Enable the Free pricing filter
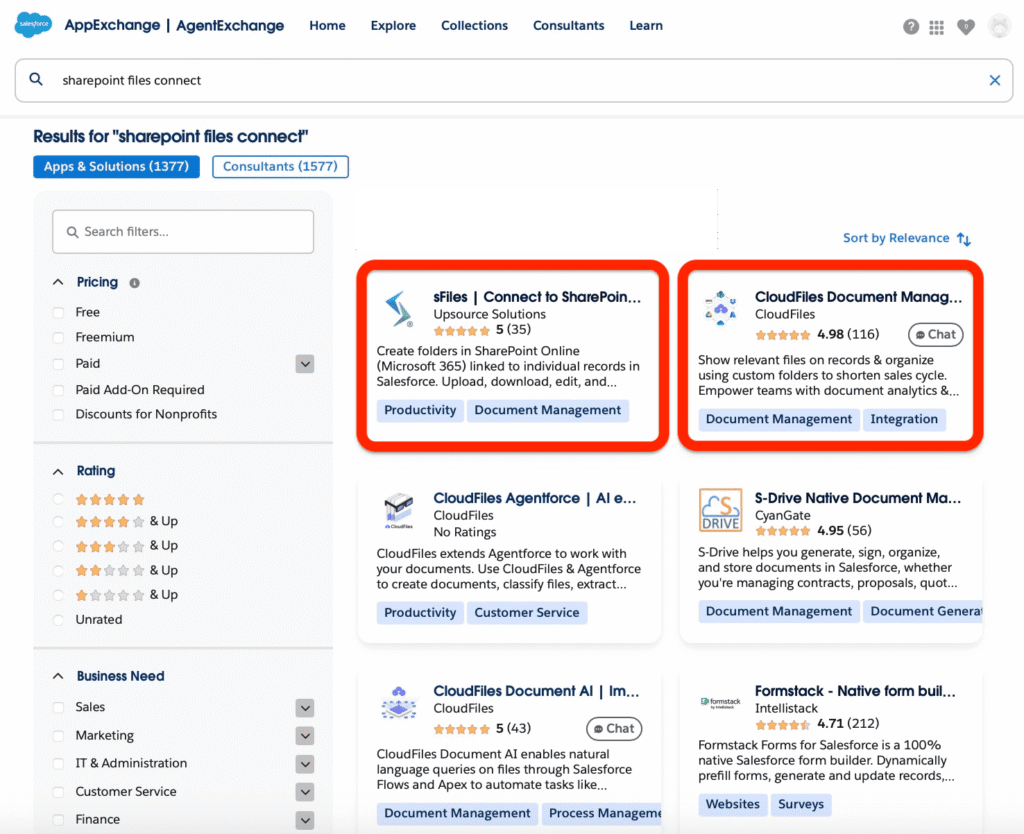Image resolution: width=1024 pixels, height=834 pixels. (x=59, y=312)
